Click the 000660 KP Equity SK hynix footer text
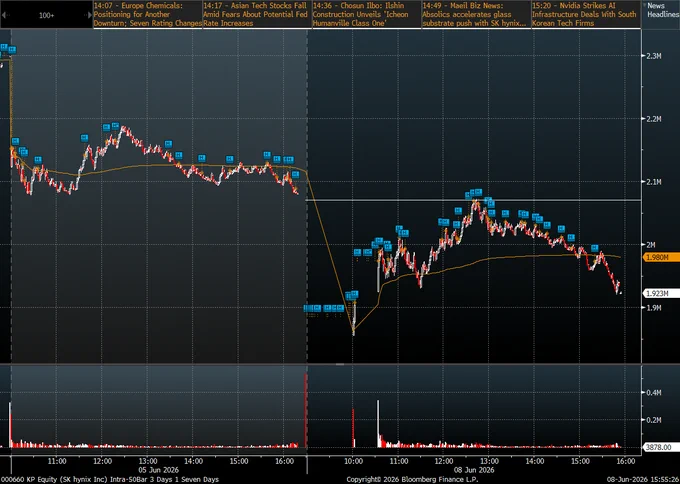680x484 pixels. (110, 479)
